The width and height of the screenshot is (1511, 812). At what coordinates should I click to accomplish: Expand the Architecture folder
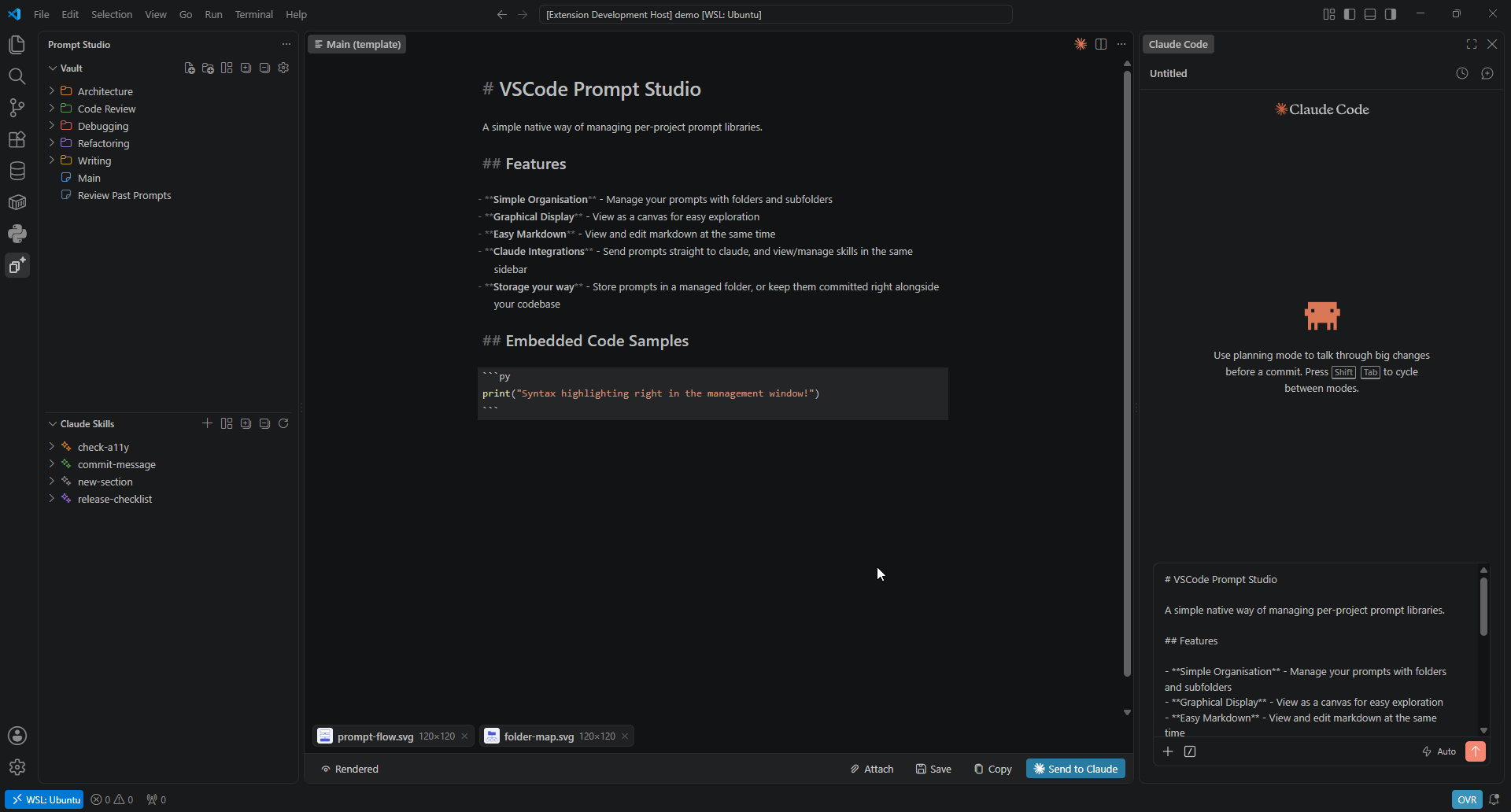52,91
